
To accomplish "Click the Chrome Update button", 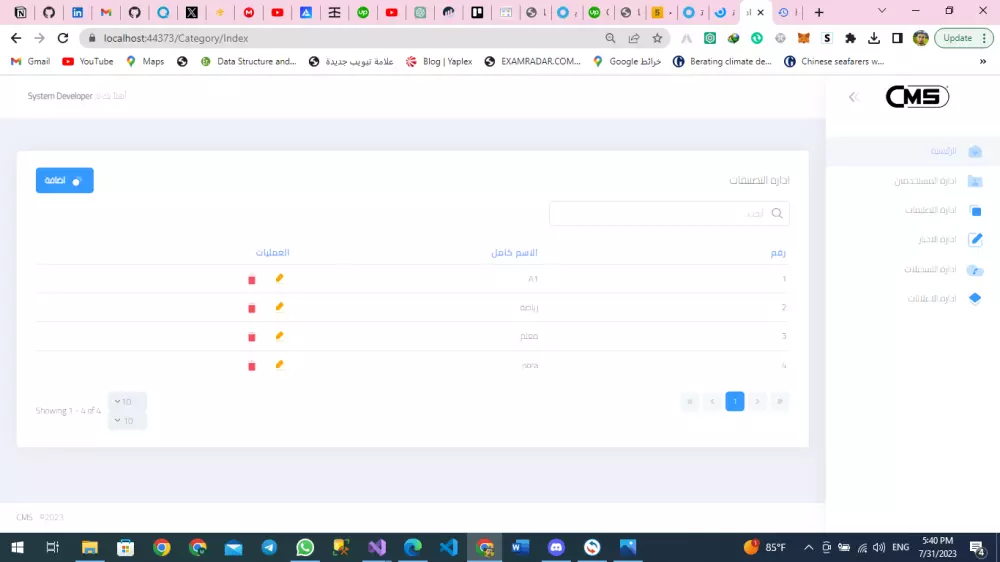I will [964, 38].
